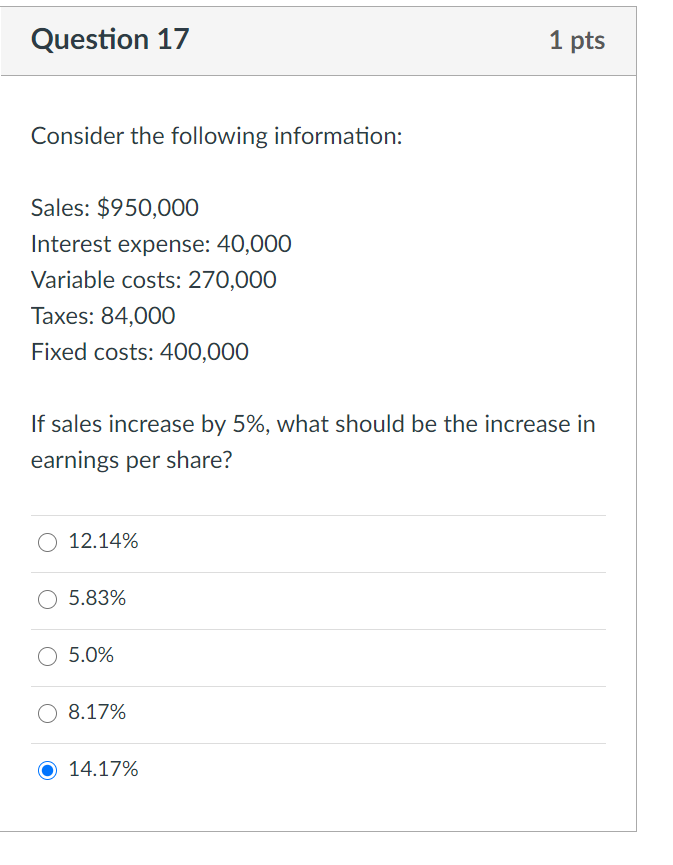This screenshot has width=673, height=865.
Task: Click the Sales: $950,000 line
Action: 114,208
